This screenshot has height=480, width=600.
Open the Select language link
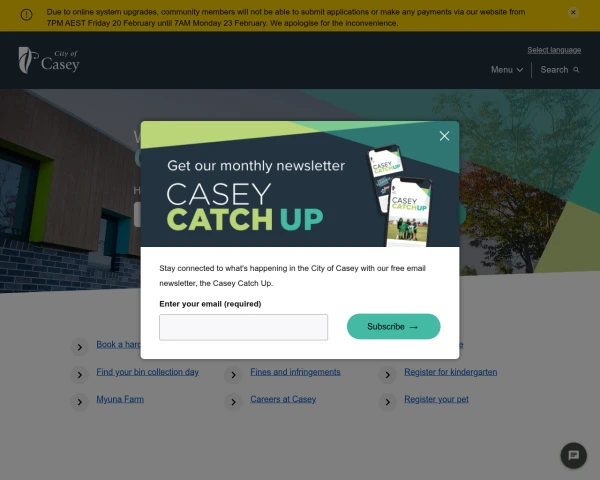pyautogui.click(x=554, y=50)
